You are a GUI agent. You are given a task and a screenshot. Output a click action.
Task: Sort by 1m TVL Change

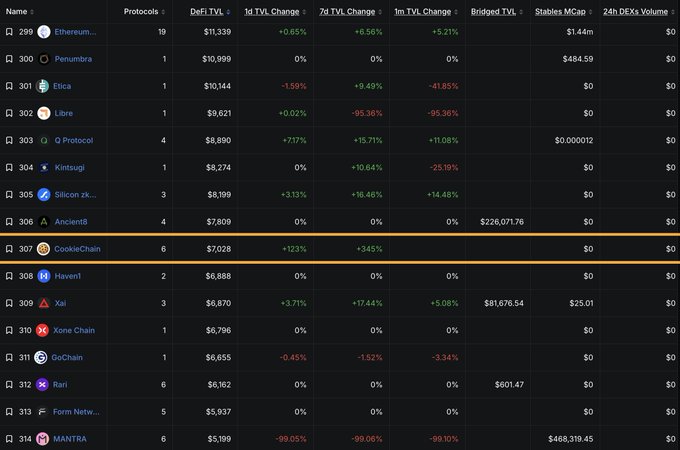tap(426, 11)
